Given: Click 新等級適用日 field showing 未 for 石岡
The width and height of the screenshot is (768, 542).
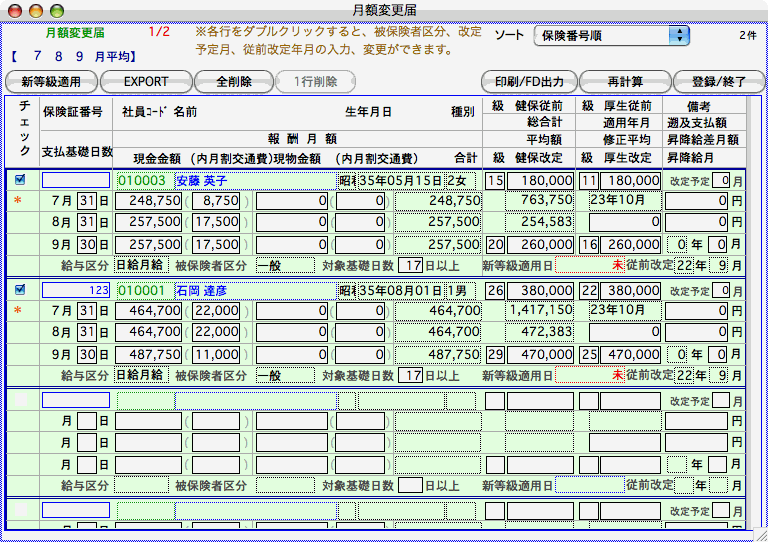Looking at the screenshot, I should 590,375.
